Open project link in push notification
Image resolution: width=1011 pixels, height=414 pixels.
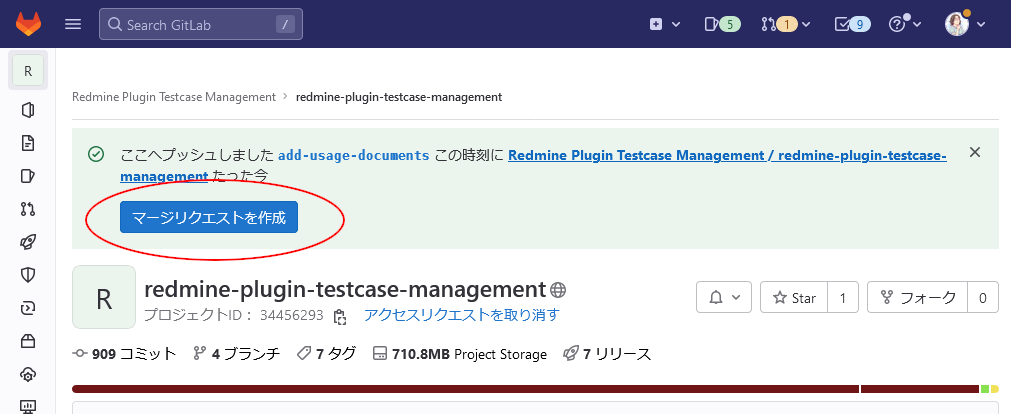pos(533,165)
